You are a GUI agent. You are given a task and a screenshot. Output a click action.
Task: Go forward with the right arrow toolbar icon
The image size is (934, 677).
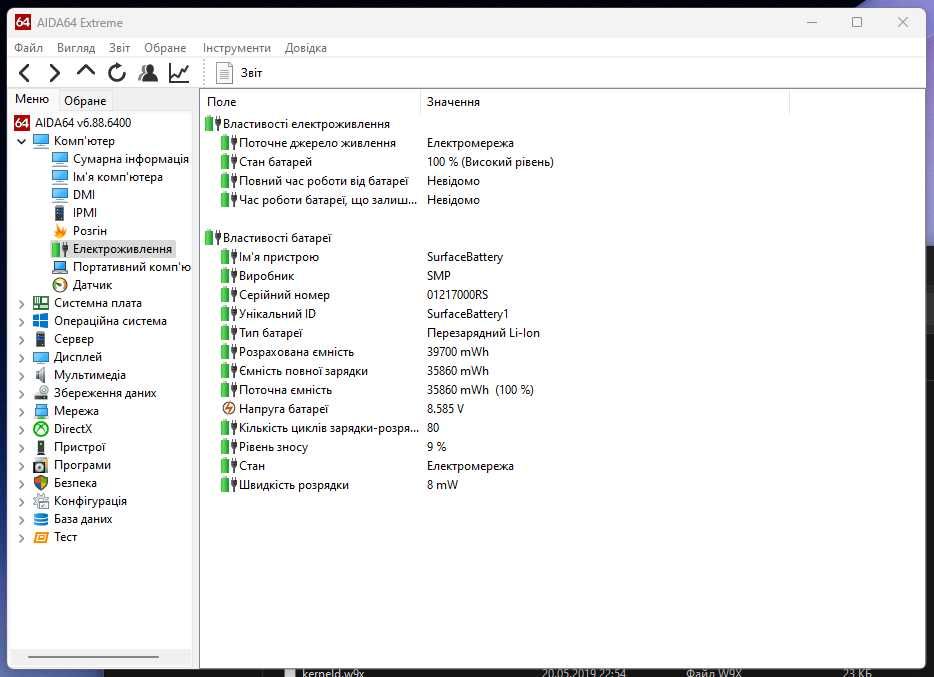(54, 73)
